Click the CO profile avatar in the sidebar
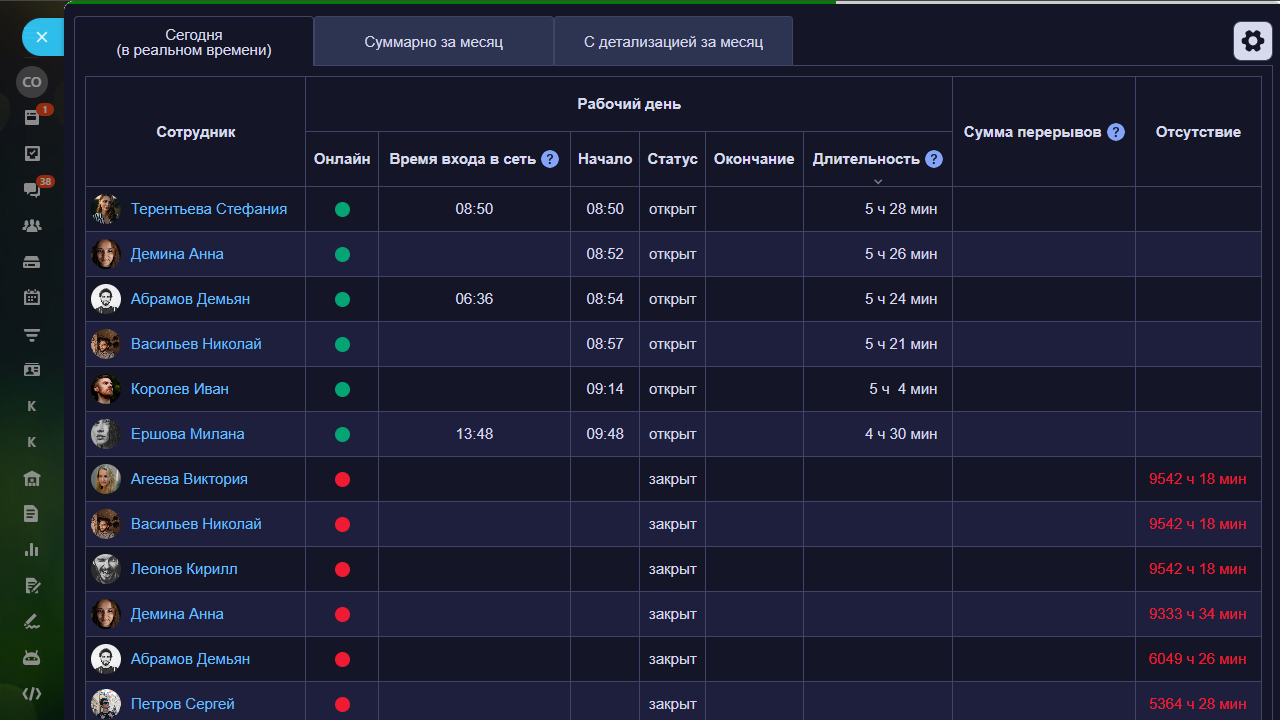1280x720 pixels. point(32,82)
